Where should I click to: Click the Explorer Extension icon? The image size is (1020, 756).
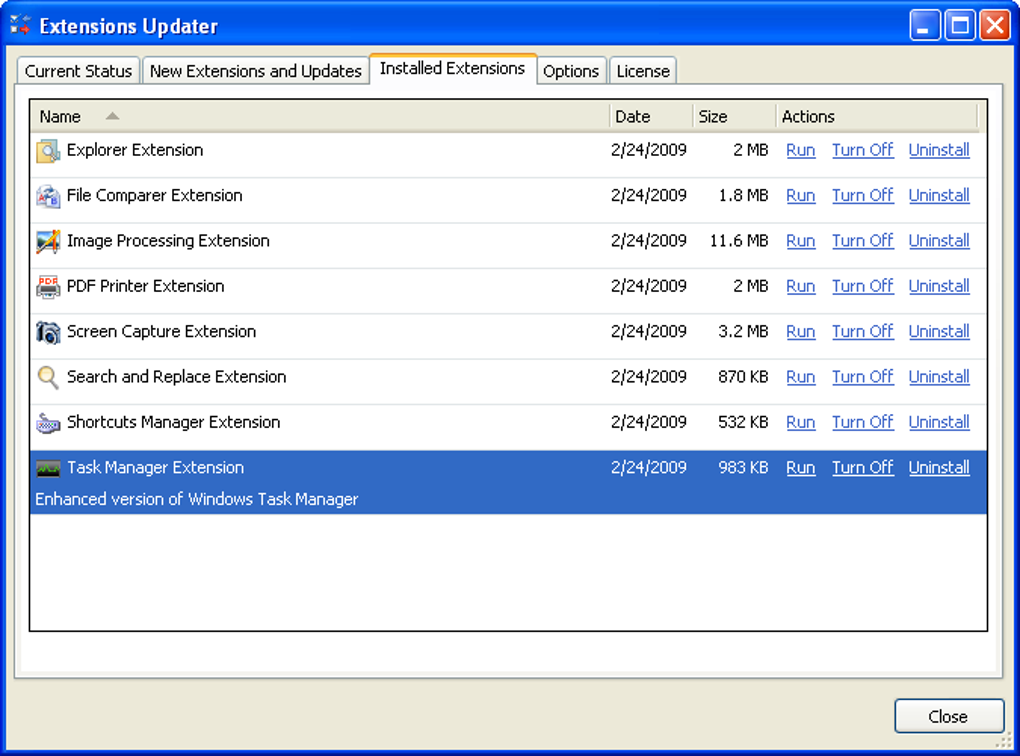pos(48,150)
